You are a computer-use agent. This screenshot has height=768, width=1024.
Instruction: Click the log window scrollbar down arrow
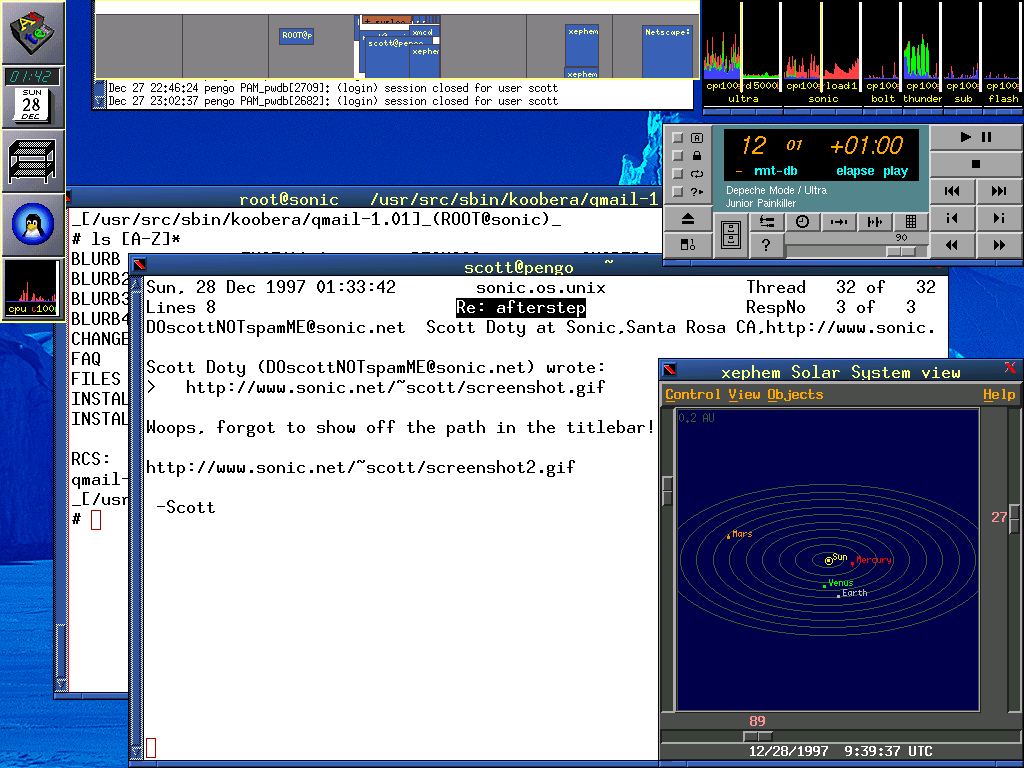99,101
